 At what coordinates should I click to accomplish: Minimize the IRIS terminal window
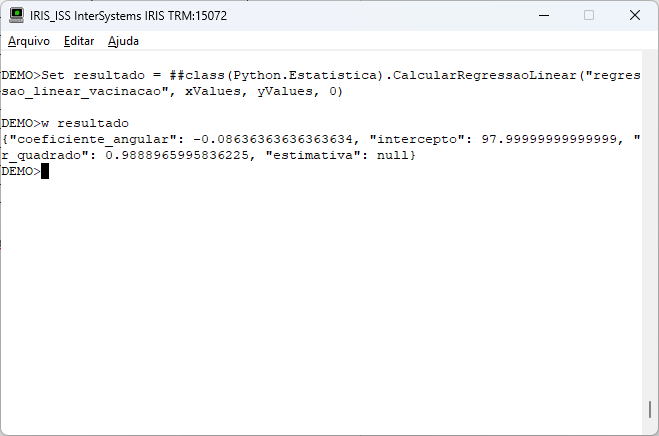click(544, 16)
